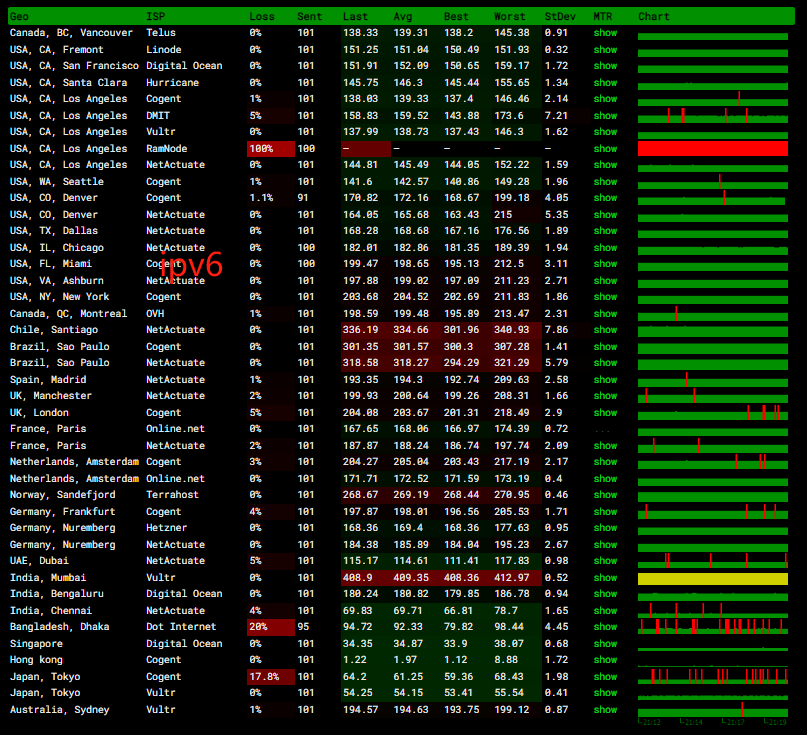Show MTR for India, Mumbai Vultr

click(605, 578)
